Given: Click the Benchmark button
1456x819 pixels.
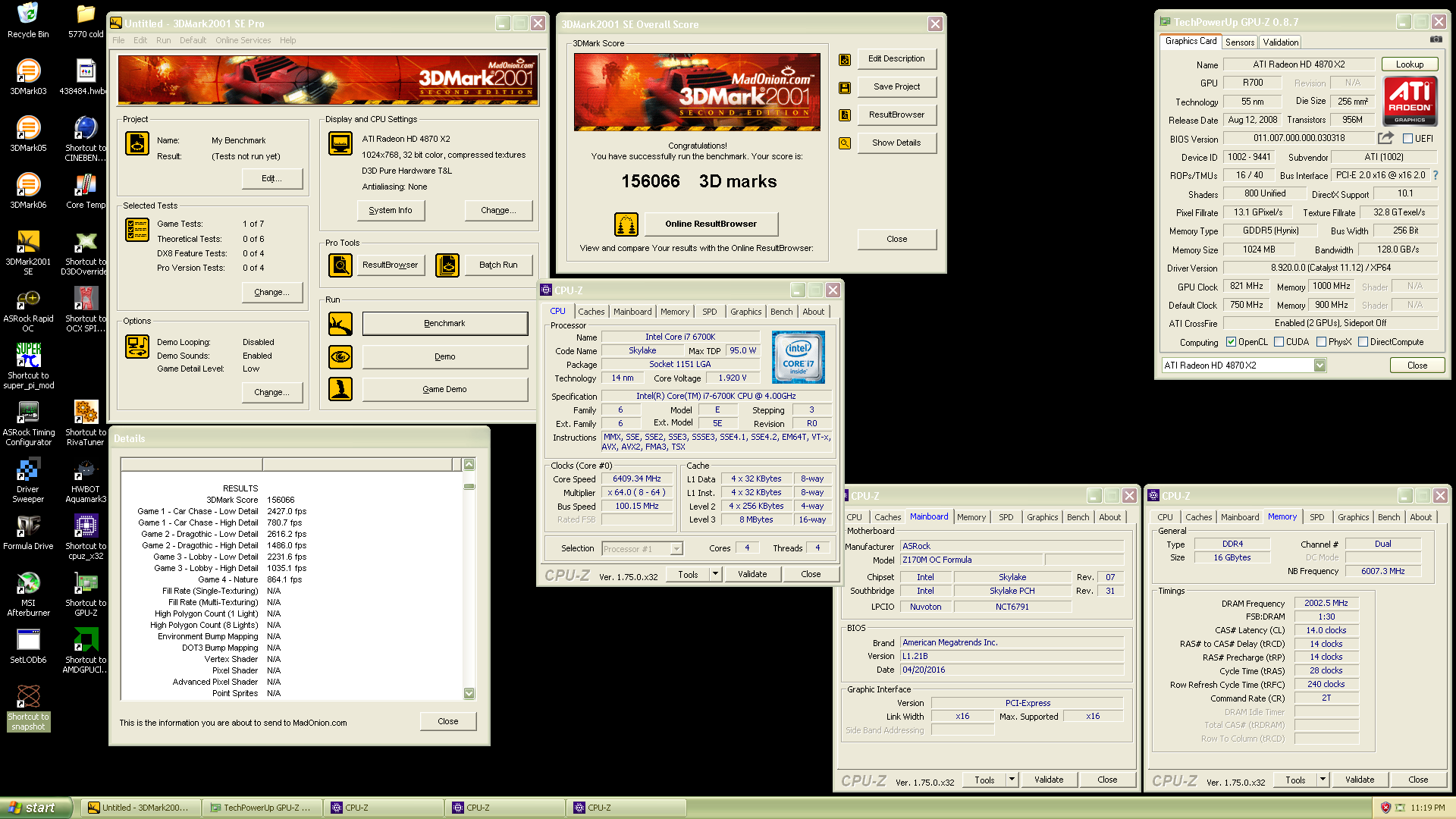Looking at the screenshot, I should tap(445, 324).
